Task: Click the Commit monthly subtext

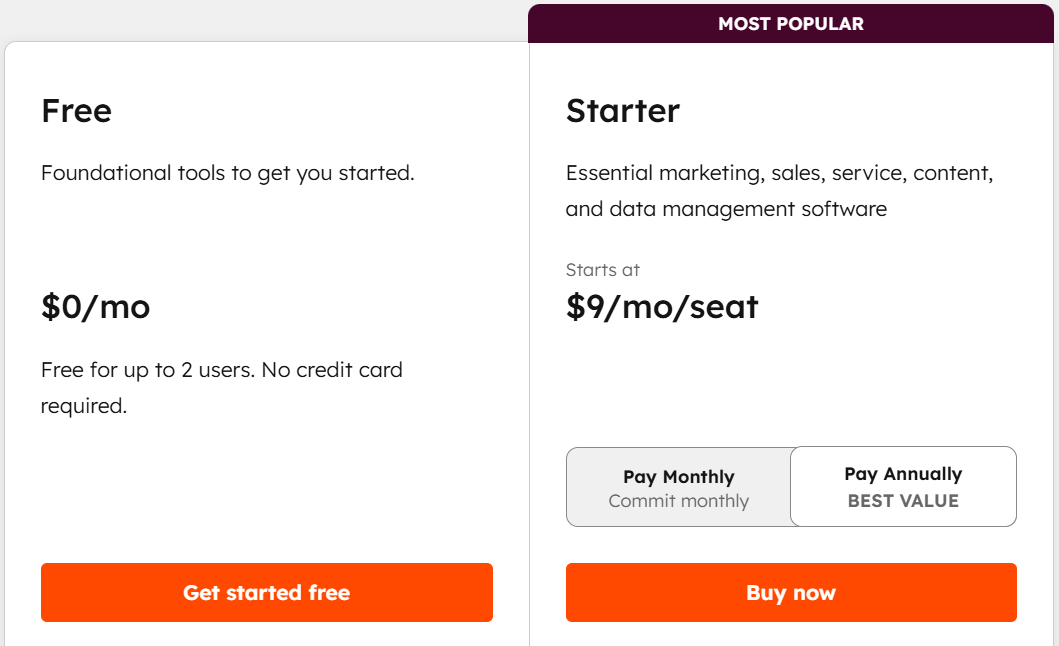Action: pyautogui.click(x=678, y=501)
